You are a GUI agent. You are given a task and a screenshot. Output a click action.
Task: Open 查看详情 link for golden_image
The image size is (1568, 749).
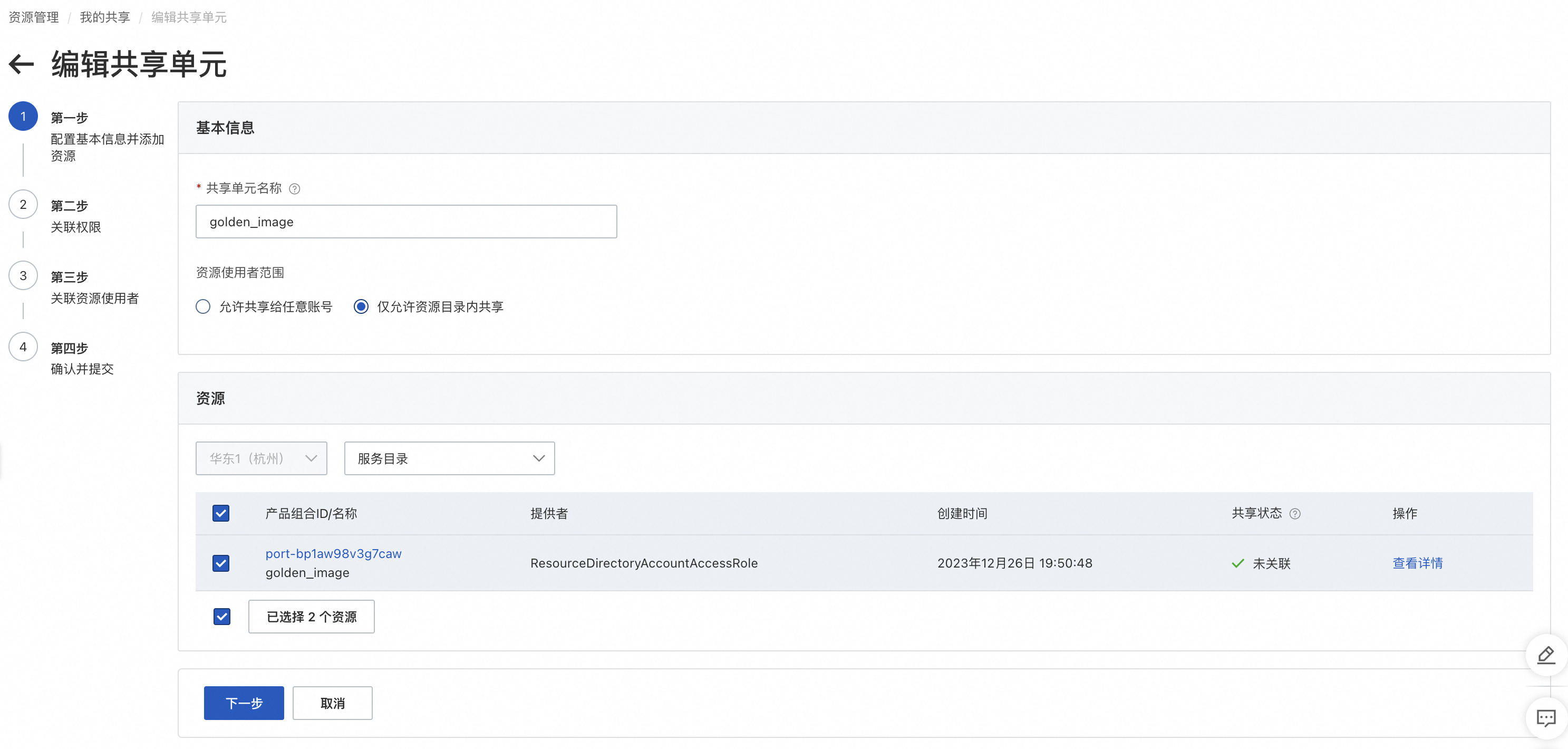tap(1417, 563)
